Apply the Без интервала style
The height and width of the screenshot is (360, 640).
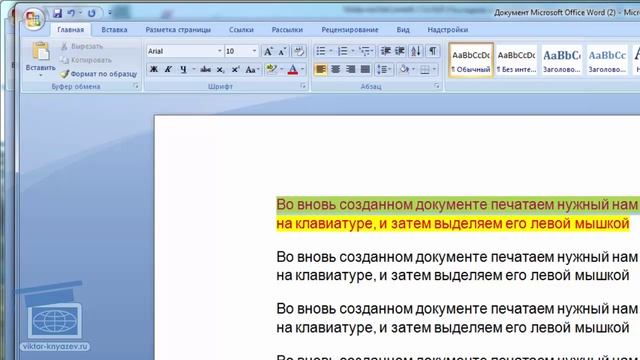[516, 60]
